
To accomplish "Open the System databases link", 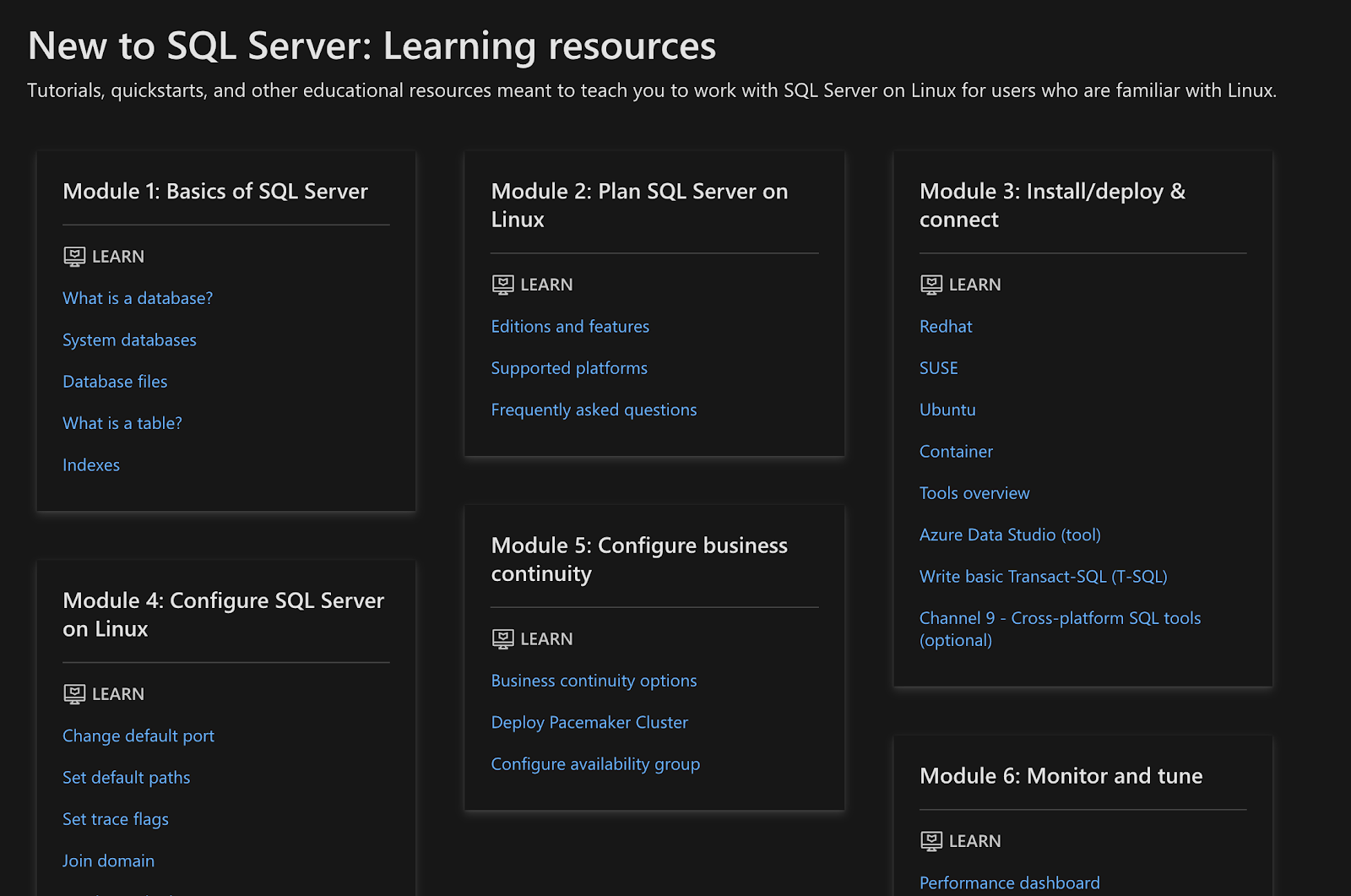I will (x=129, y=340).
